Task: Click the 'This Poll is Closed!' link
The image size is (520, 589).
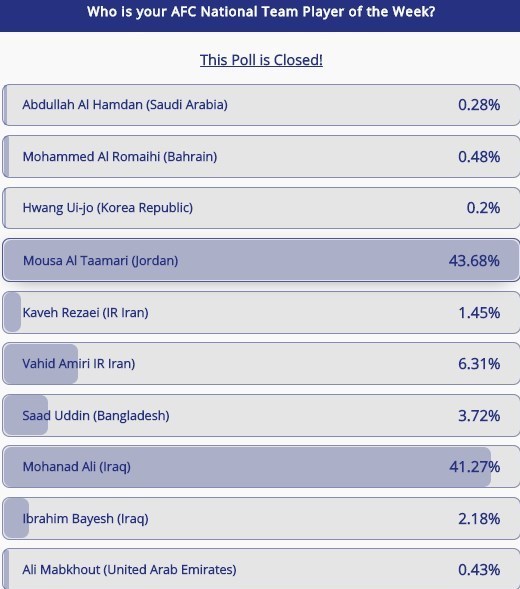Action: click(261, 60)
